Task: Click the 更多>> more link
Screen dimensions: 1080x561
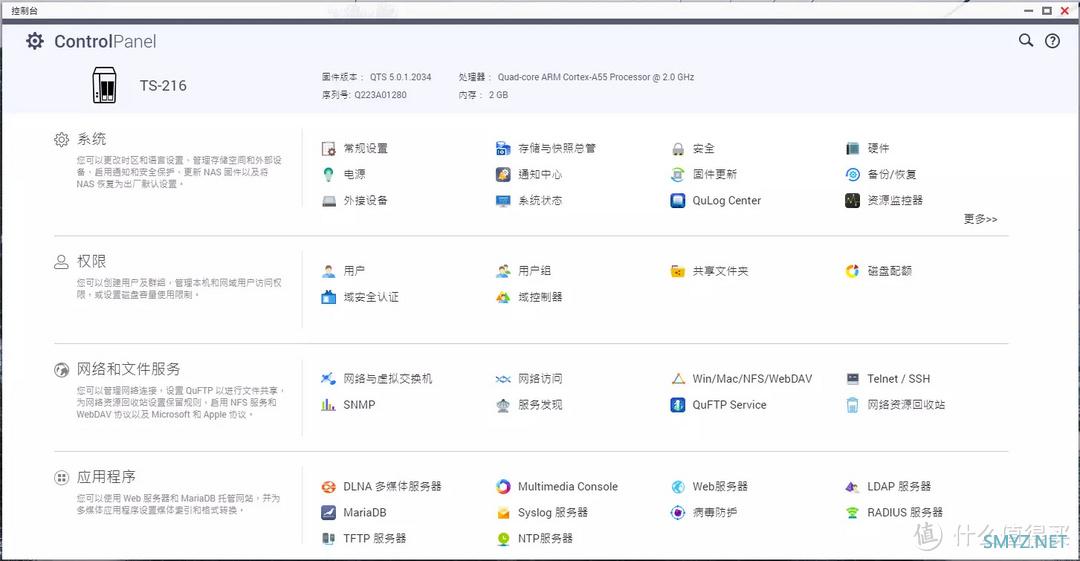Action: pyautogui.click(x=980, y=219)
